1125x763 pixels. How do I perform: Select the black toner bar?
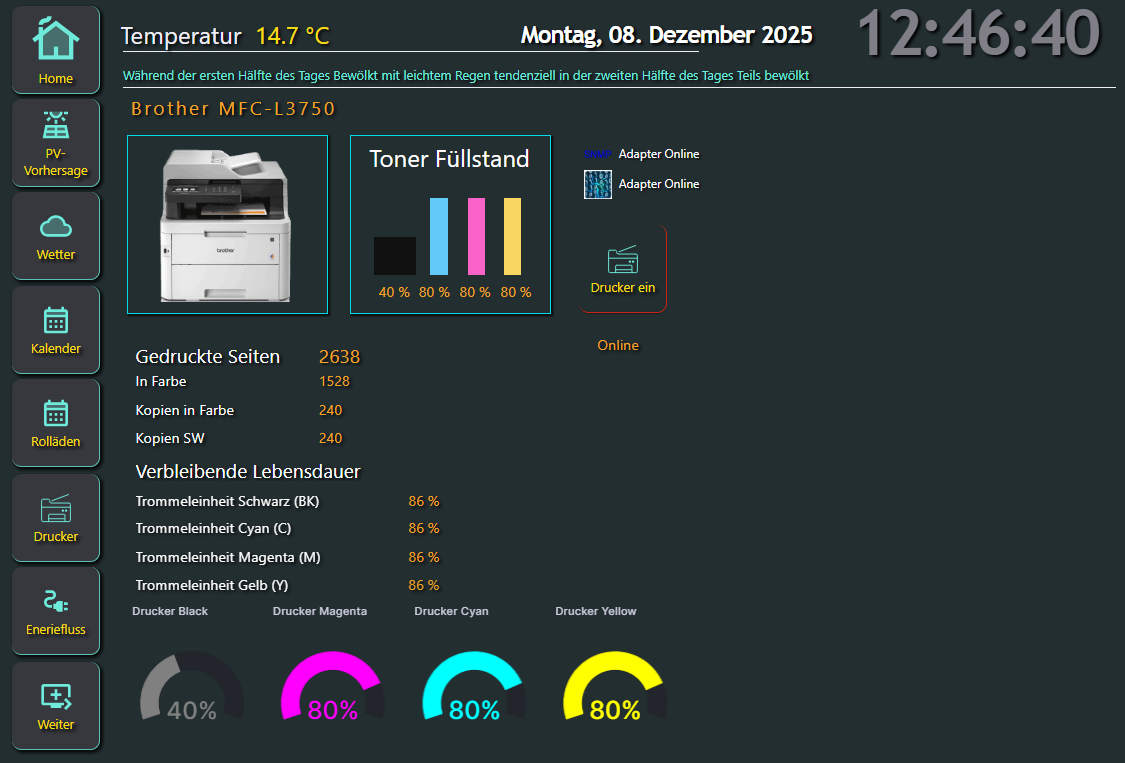tap(395, 256)
